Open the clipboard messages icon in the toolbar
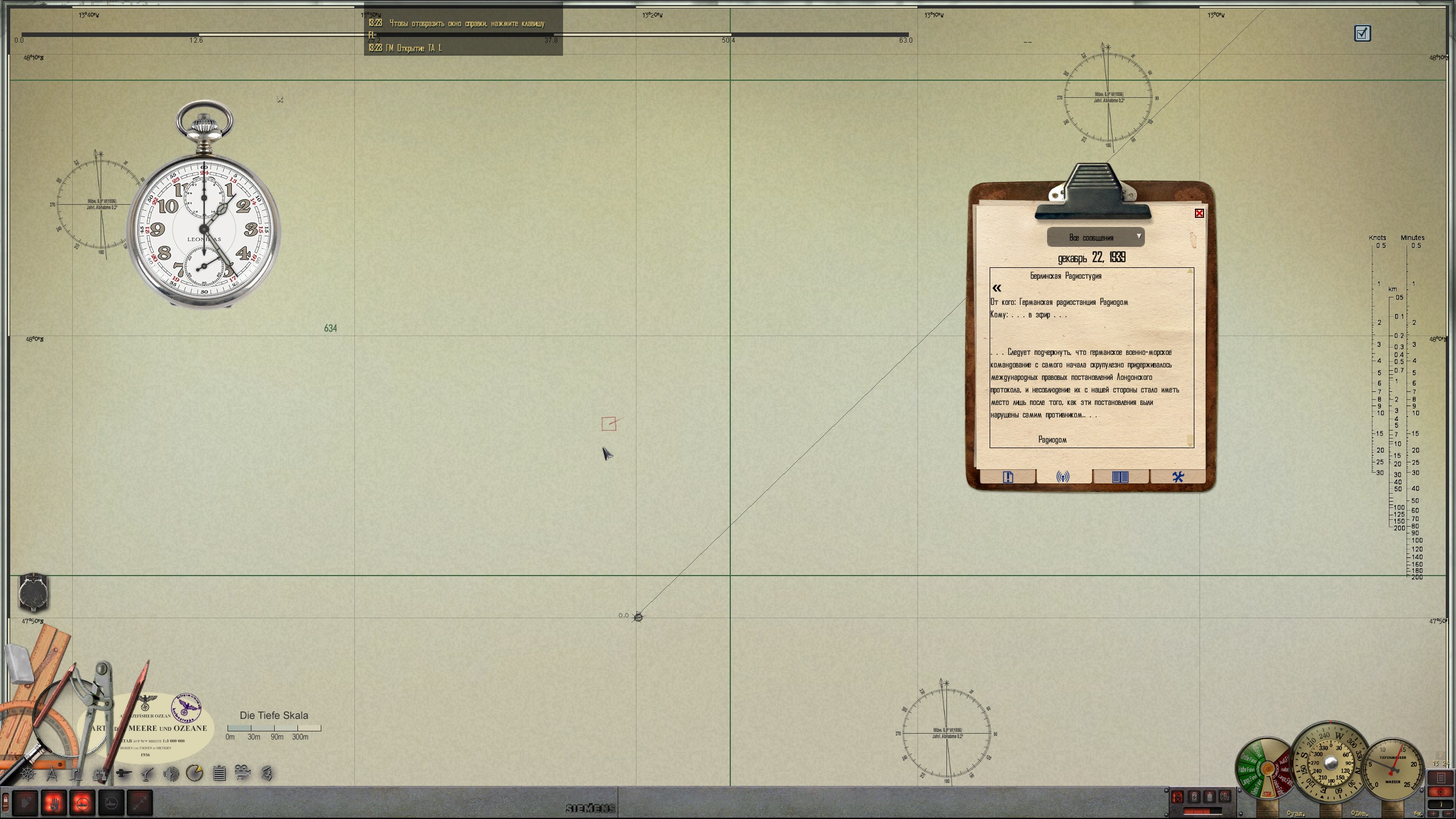Image resolution: width=1456 pixels, height=819 pixels. coord(220,773)
